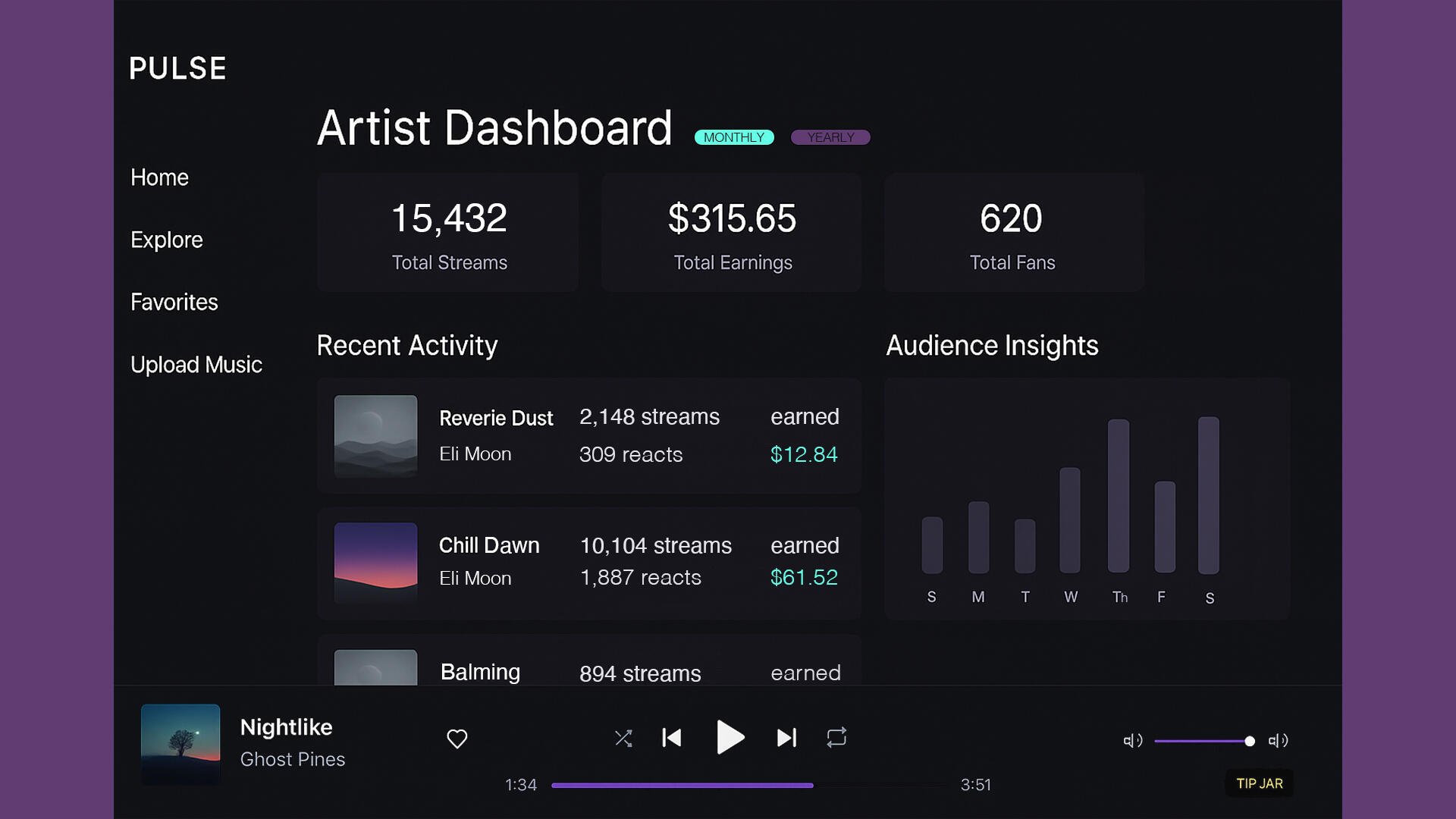Toggle shuffle playback

(x=623, y=739)
